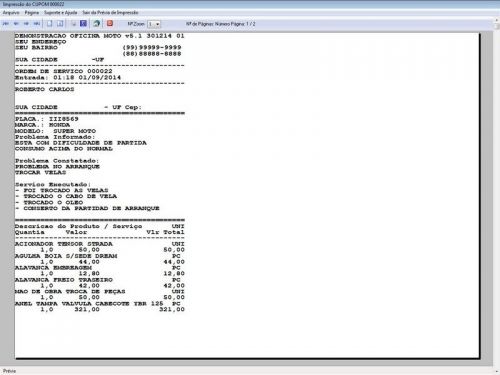Click the Prévia status bar label
The height and width of the screenshot is (375, 500).
pyautogui.click(x=9, y=371)
